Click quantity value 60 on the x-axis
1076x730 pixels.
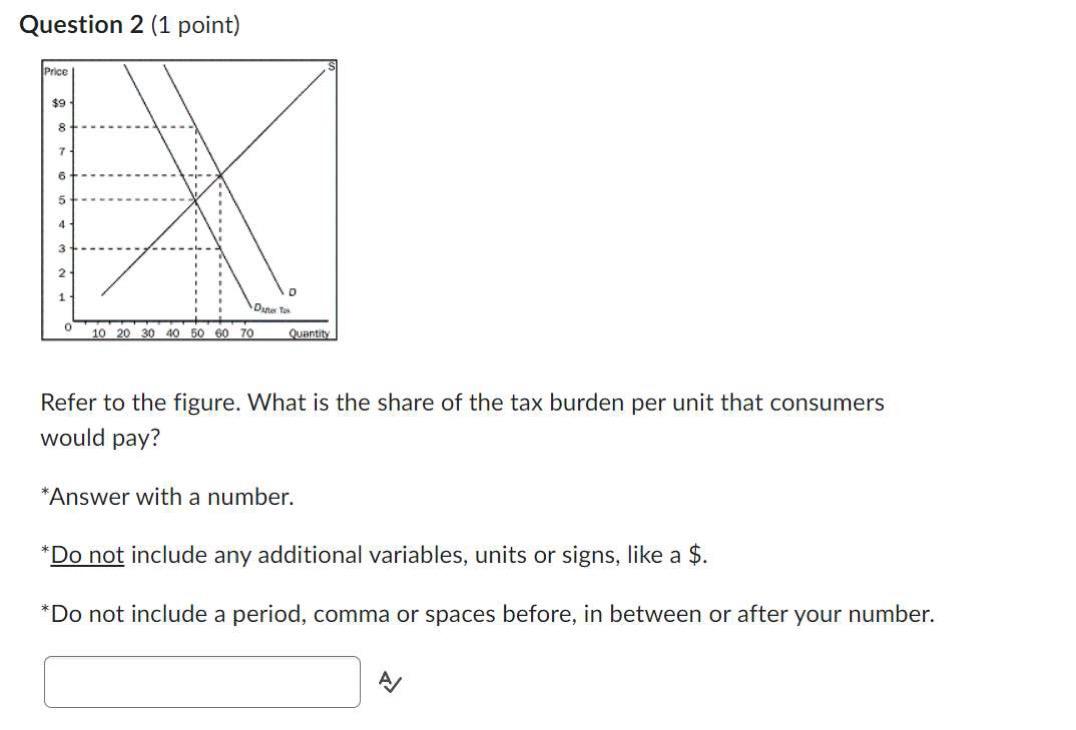[x=221, y=333]
